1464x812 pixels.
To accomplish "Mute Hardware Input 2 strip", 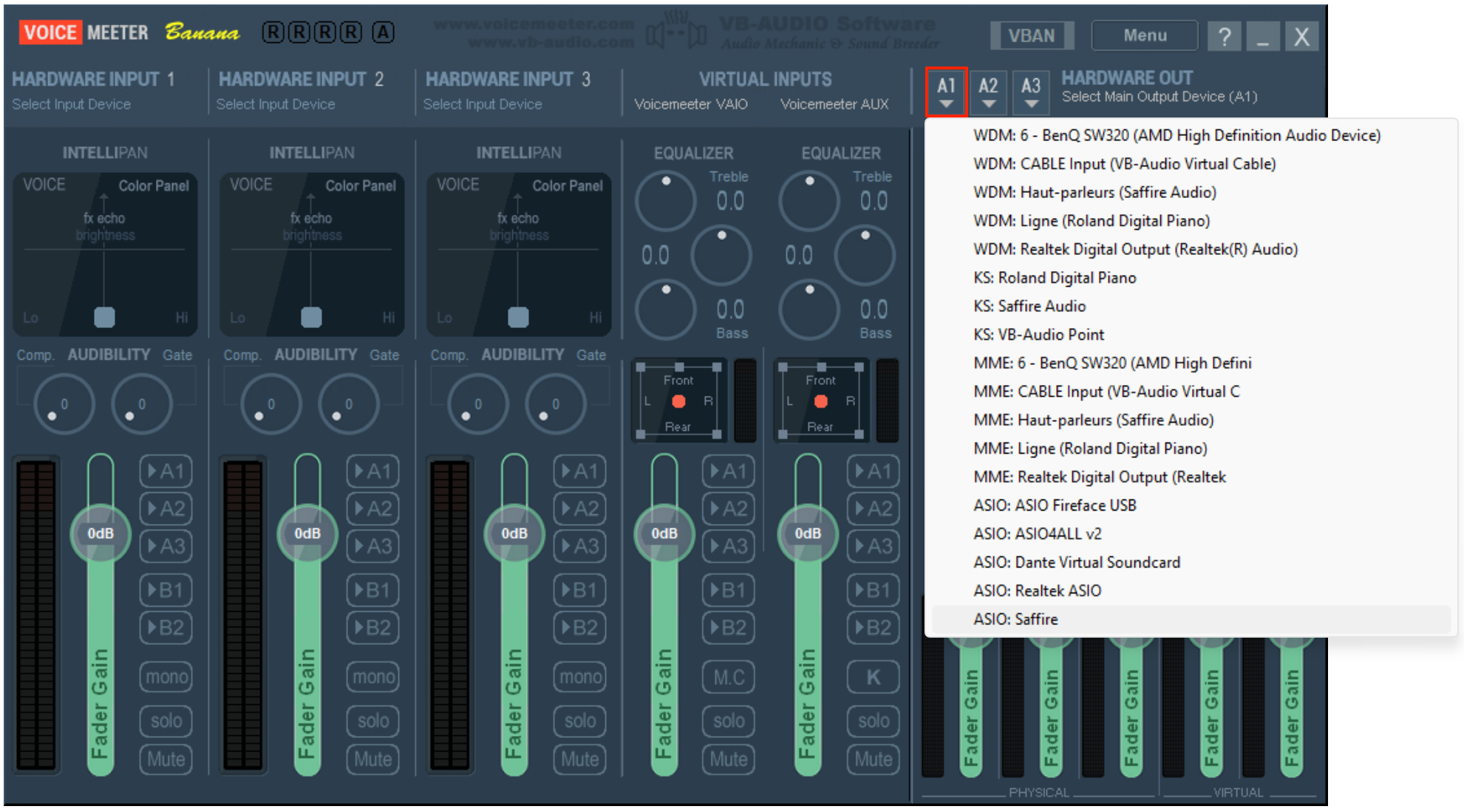I will click(x=373, y=759).
